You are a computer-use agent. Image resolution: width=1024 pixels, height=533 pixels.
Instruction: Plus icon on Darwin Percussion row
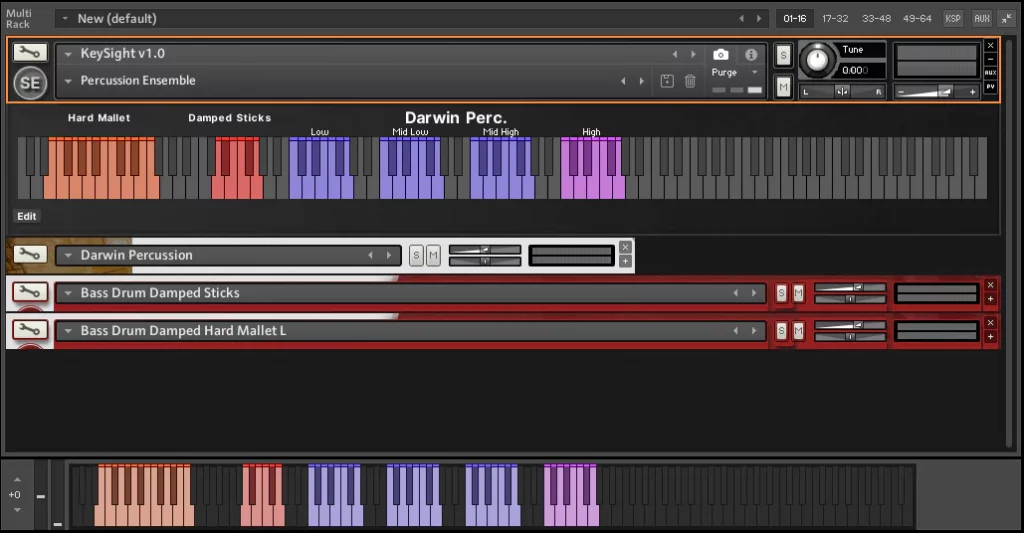[x=625, y=261]
